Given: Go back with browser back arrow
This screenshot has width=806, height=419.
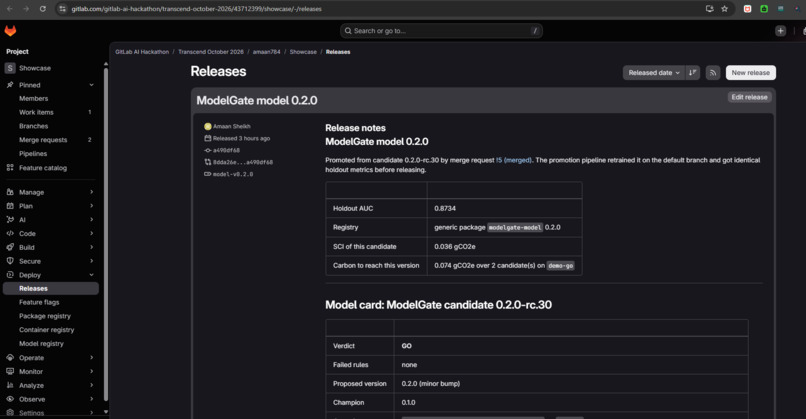Looking at the screenshot, I should click(10, 9).
